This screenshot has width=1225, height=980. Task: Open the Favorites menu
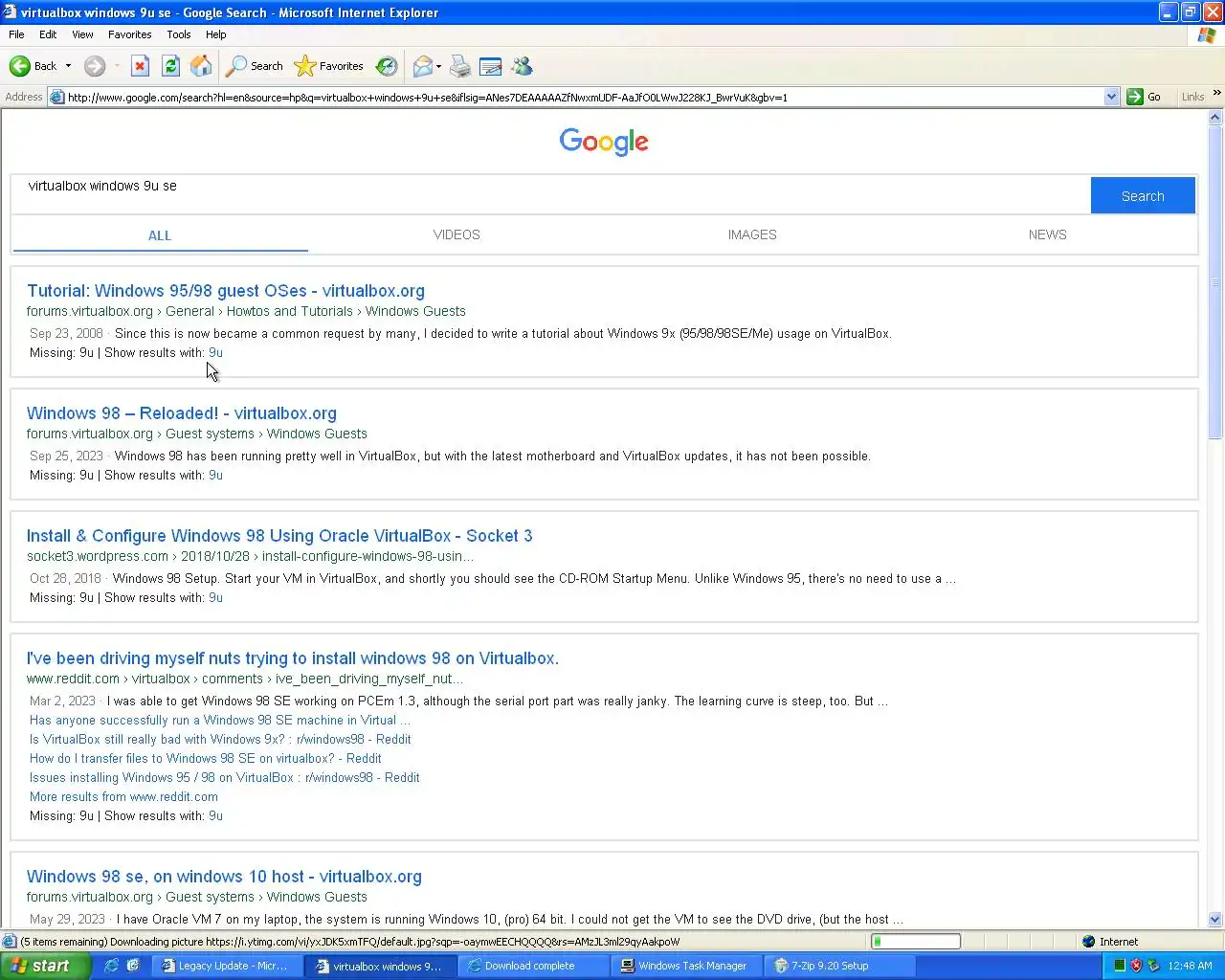click(x=130, y=34)
